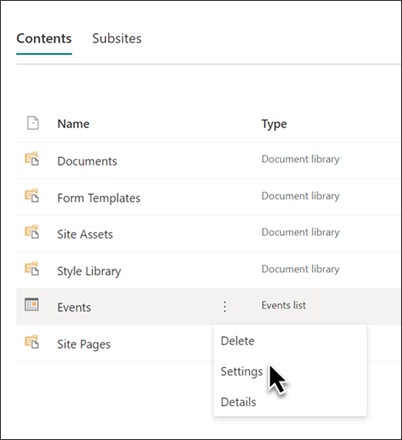Choose Delete from the context menu
Screen dimensions: 402x440
(x=237, y=341)
